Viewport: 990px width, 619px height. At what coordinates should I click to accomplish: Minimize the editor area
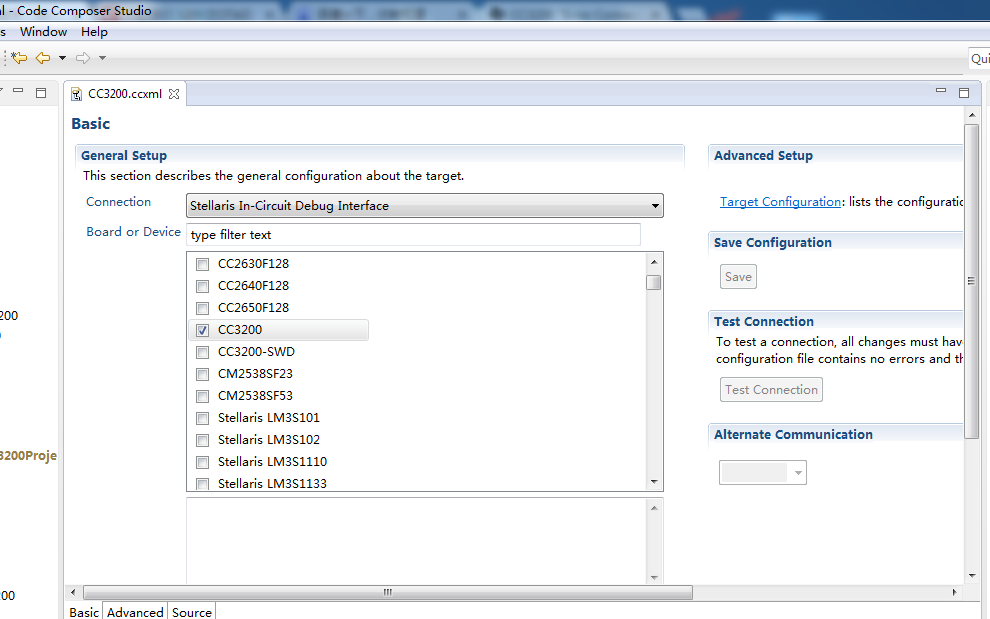(941, 91)
